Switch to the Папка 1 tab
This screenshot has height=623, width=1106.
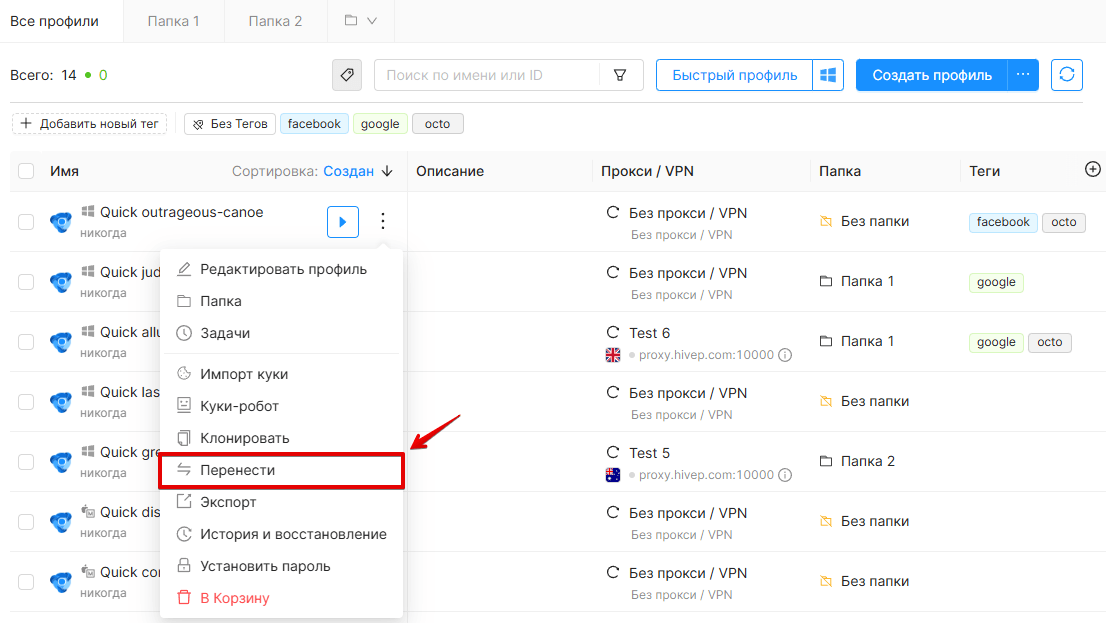click(x=174, y=21)
